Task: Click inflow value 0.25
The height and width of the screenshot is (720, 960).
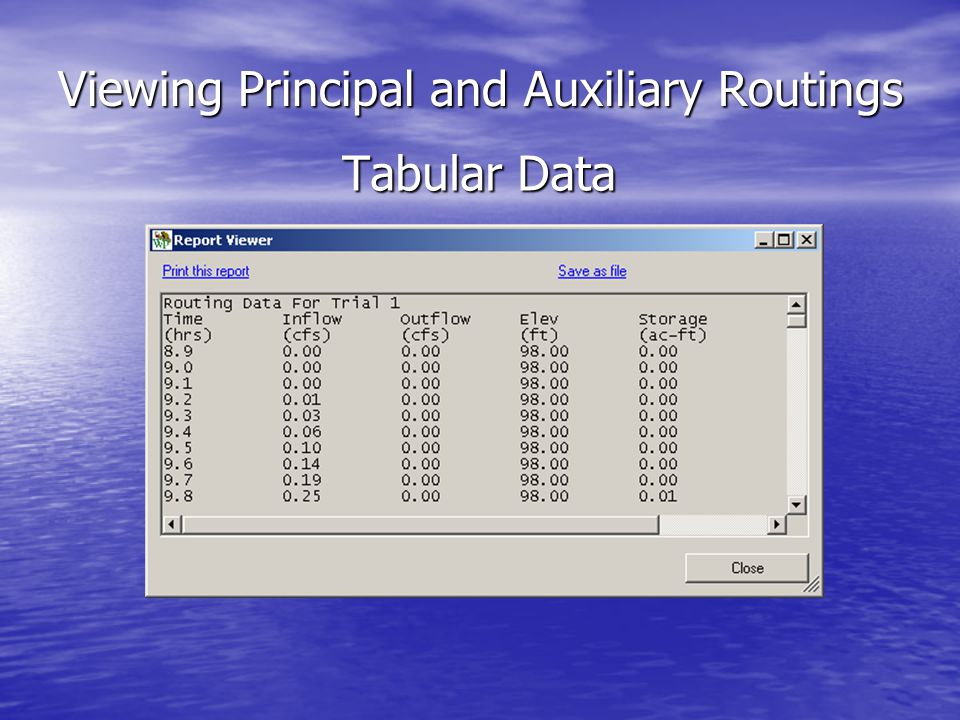Action: 302,496
